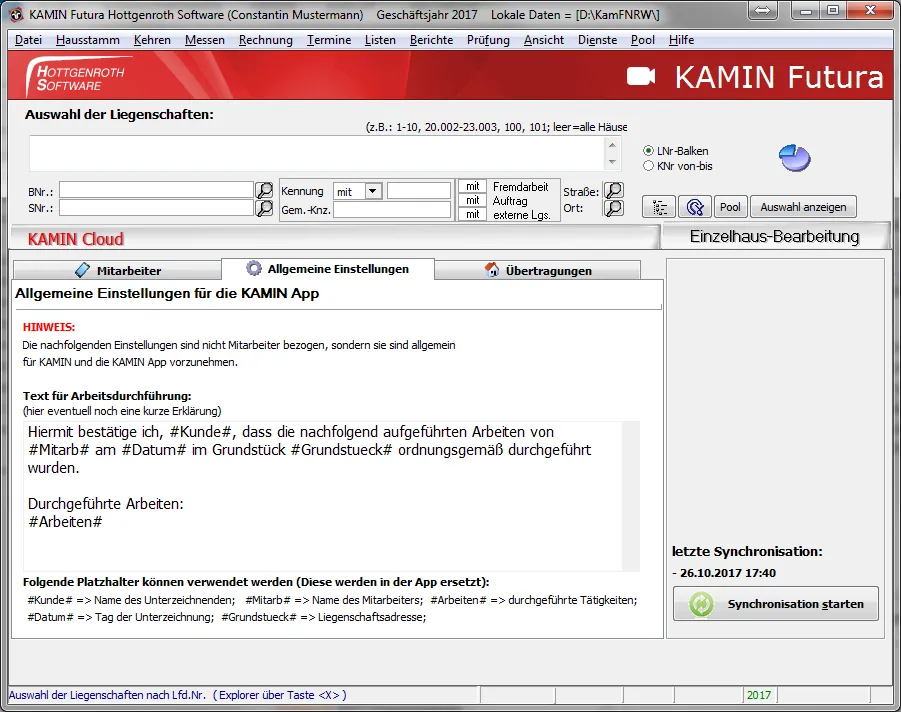The height and width of the screenshot is (712, 901).
Task: Expand the Kennung mit dropdown
Action: click(x=373, y=191)
